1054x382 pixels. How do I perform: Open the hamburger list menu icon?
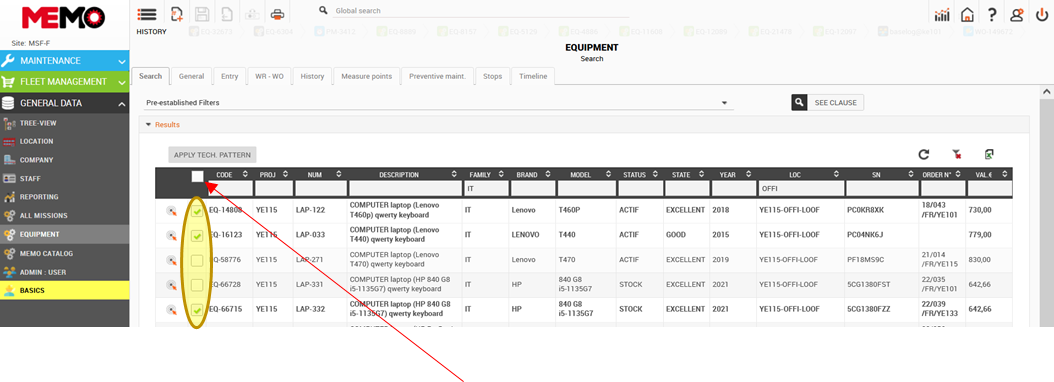tap(146, 13)
